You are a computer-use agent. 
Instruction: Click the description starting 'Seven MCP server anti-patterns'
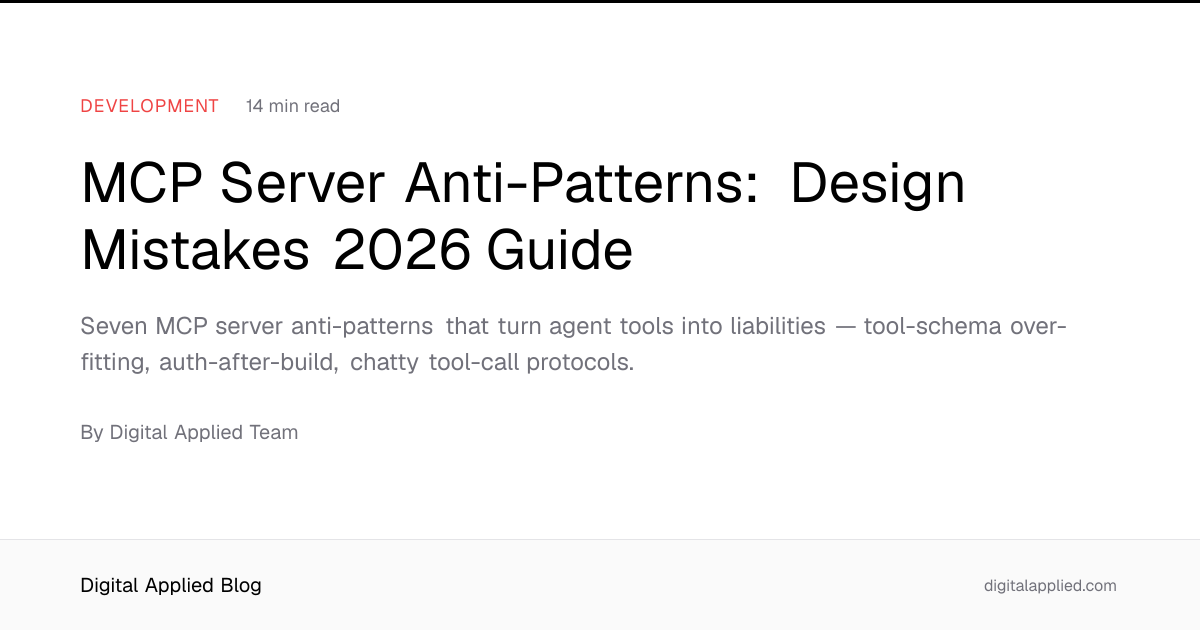[x=574, y=344]
